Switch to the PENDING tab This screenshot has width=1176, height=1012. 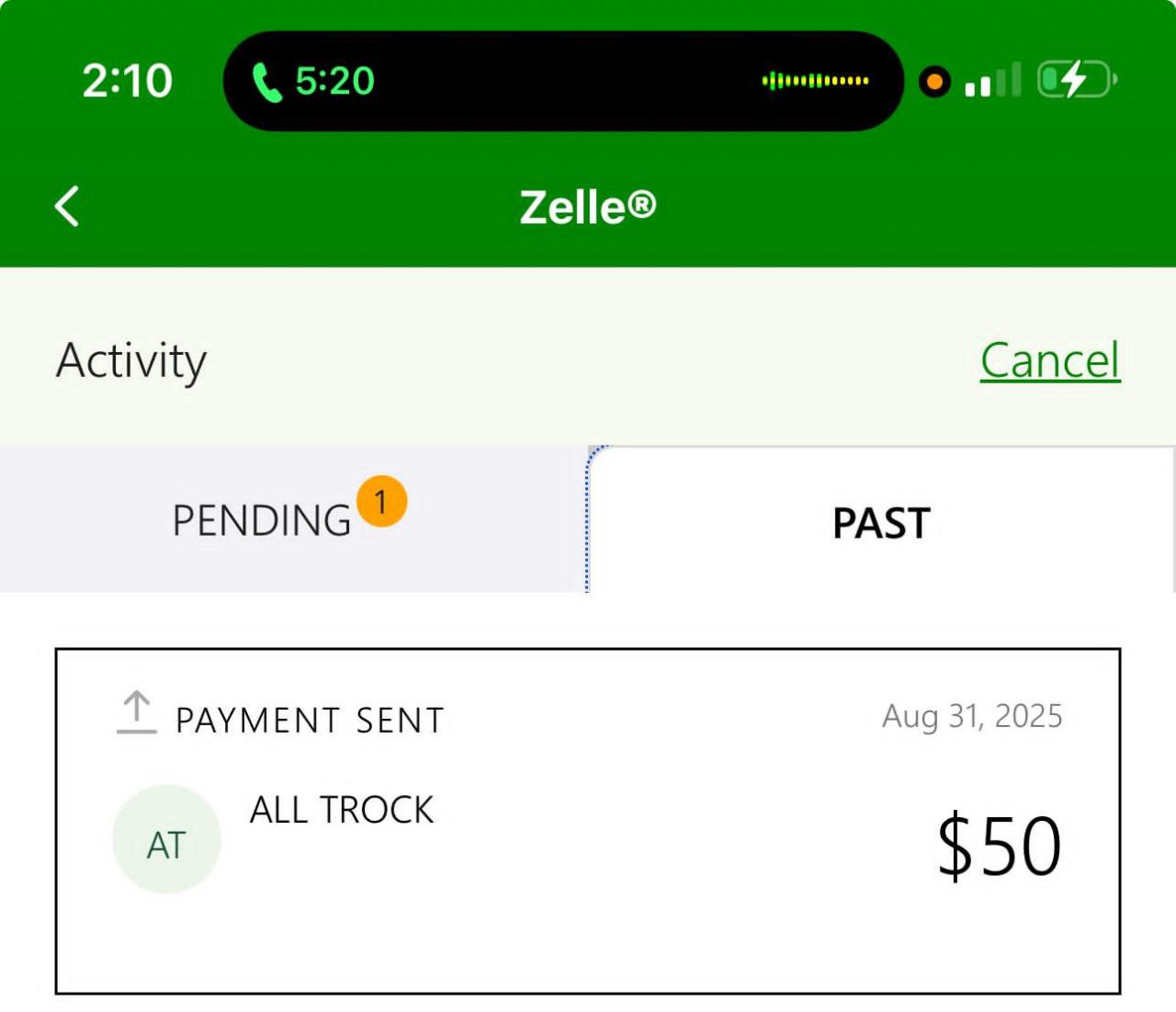coord(262,520)
